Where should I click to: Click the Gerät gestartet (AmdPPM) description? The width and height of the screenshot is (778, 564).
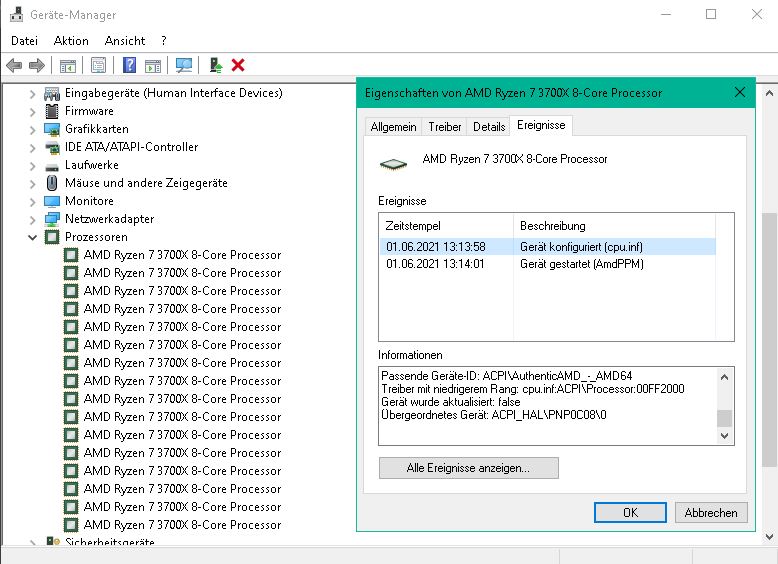582,264
